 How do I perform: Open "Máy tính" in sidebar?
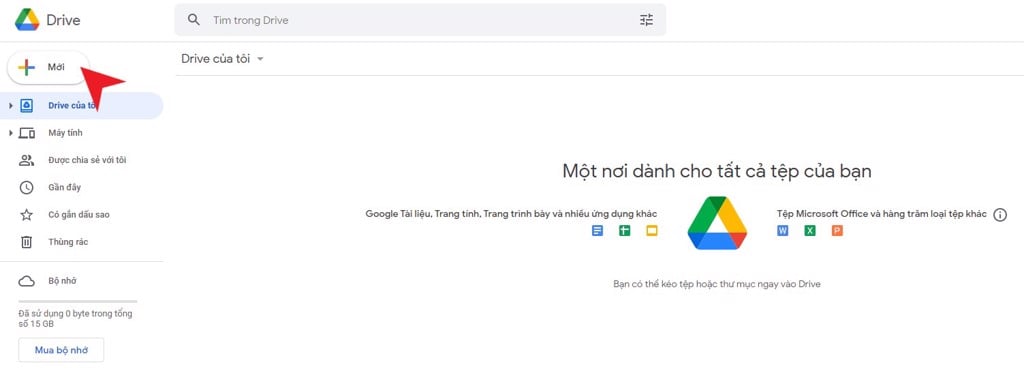(65, 133)
